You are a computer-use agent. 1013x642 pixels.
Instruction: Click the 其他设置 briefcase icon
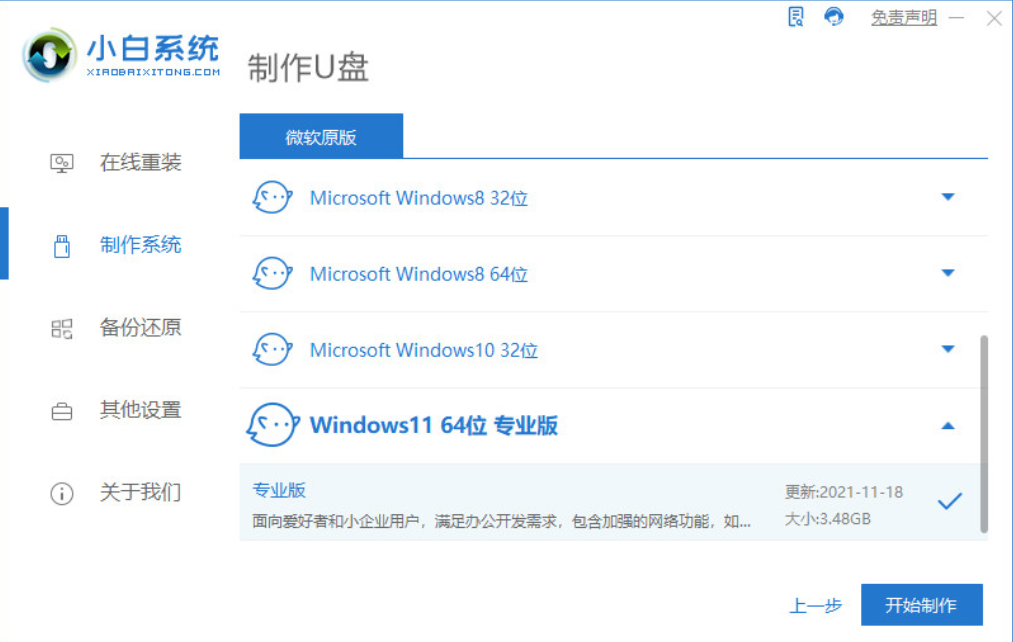(x=62, y=411)
